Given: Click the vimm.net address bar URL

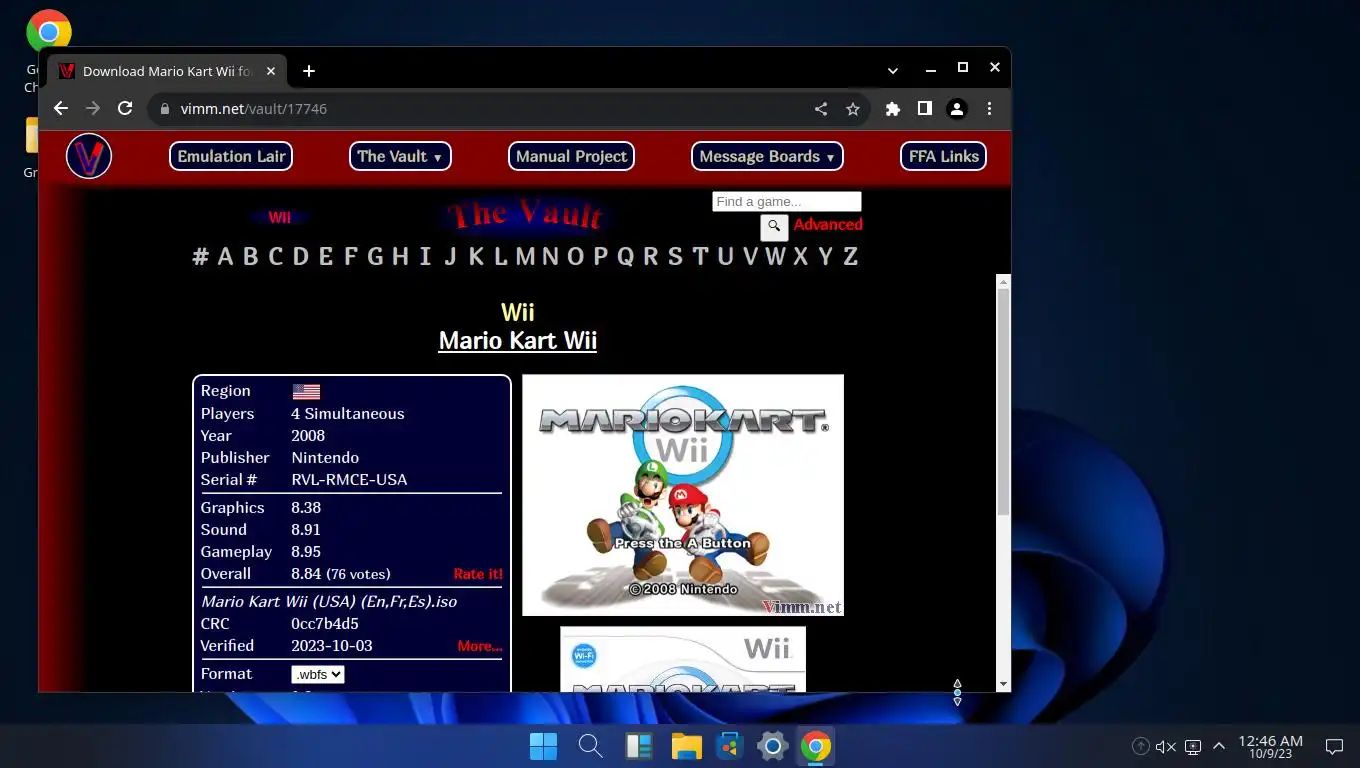Looking at the screenshot, I should [x=254, y=109].
